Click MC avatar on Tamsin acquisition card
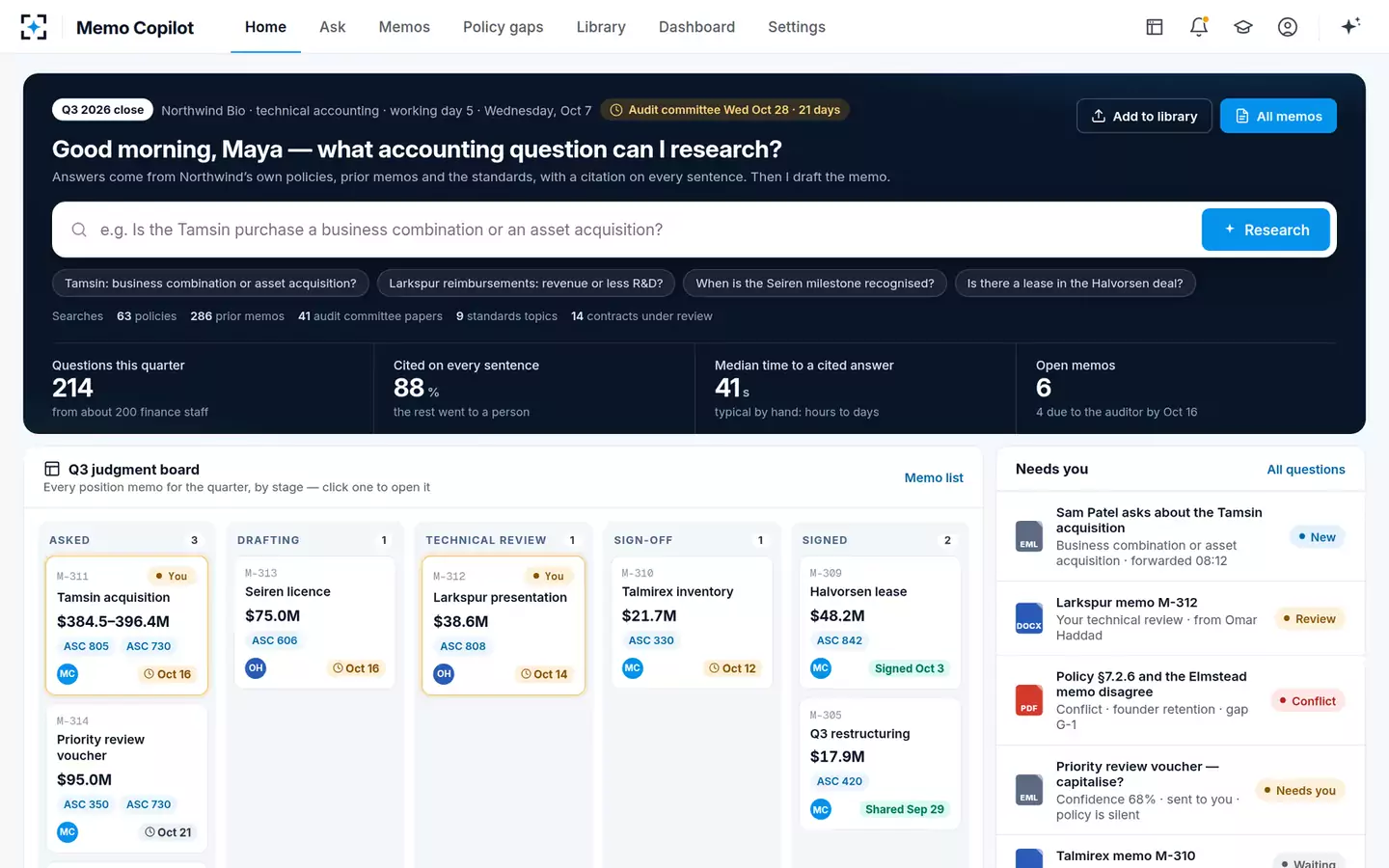1389x868 pixels. point(68,674)
